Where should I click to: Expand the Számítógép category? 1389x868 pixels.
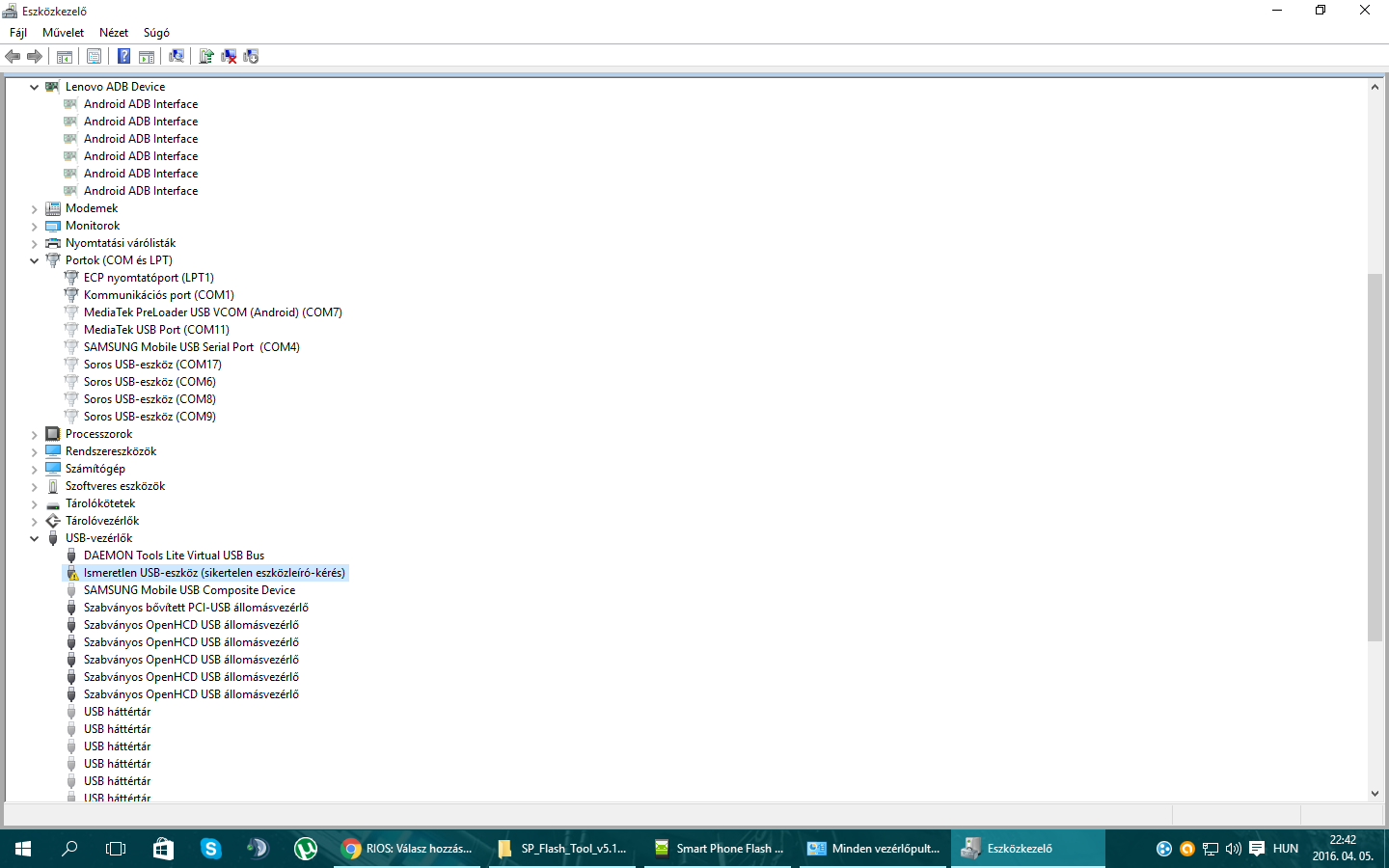pos(35,469)
